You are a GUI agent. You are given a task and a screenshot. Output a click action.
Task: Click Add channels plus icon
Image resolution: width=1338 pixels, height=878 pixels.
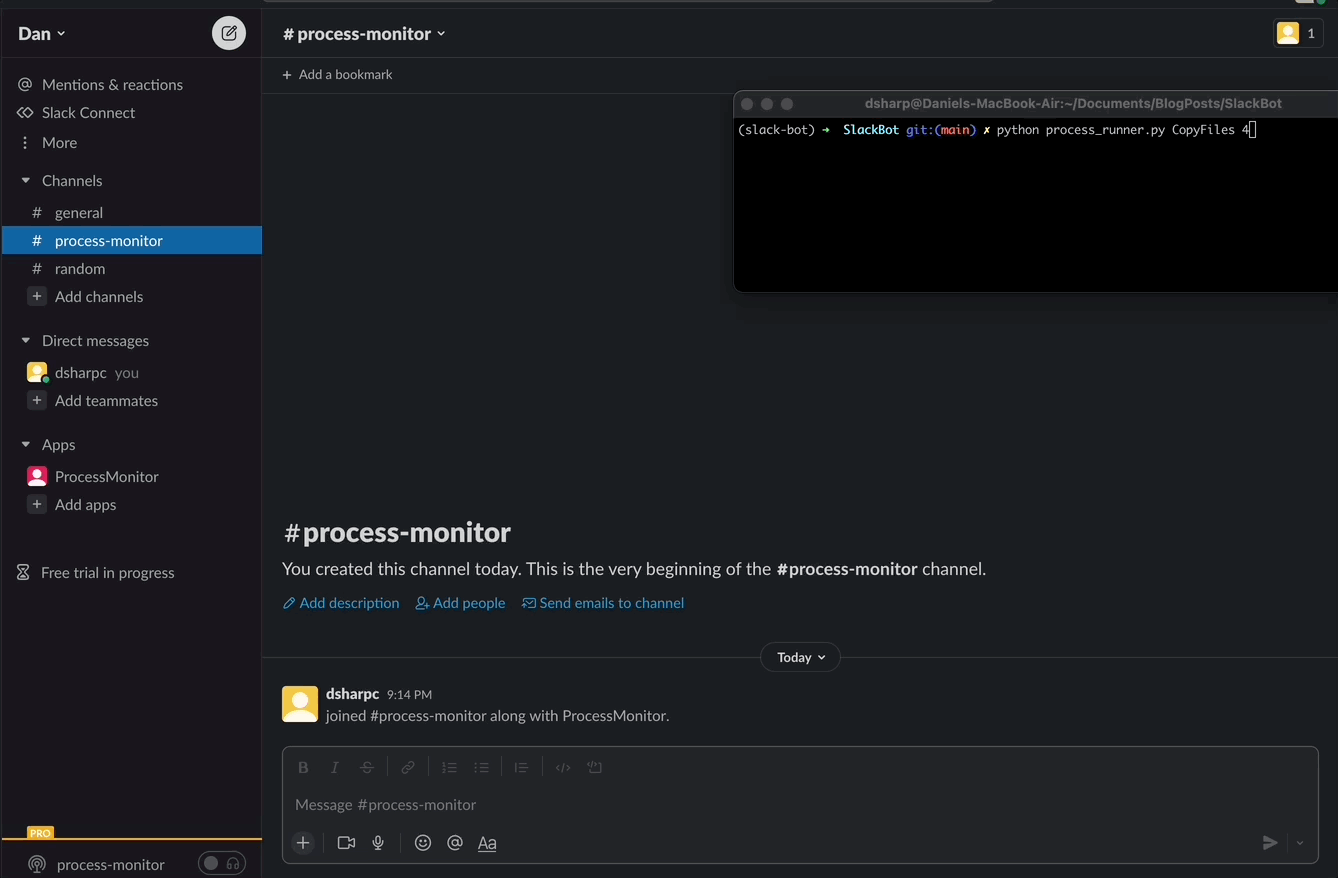click(37, 297)
